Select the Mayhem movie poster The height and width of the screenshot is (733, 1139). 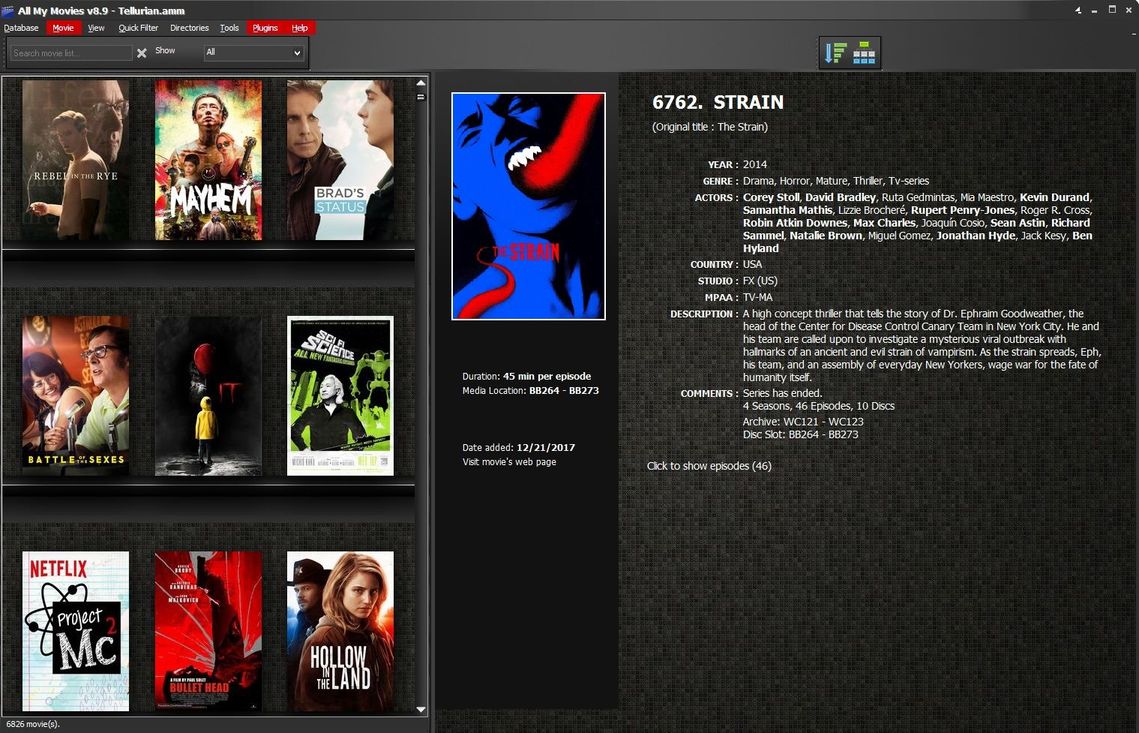click(x=208, y=160)
